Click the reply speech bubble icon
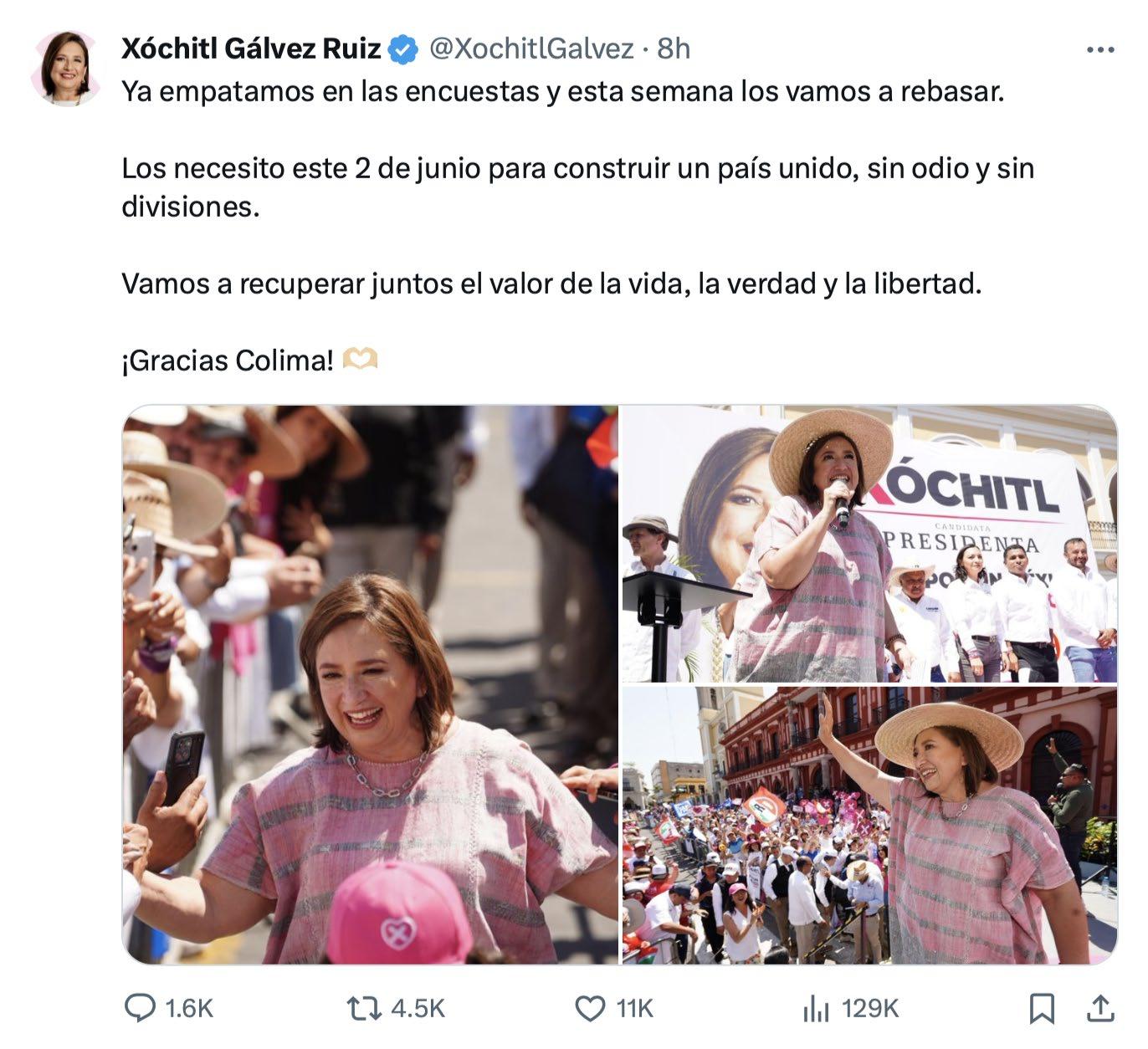The height and width of the screenshot is (1049, 1148). pos(140,1008)
